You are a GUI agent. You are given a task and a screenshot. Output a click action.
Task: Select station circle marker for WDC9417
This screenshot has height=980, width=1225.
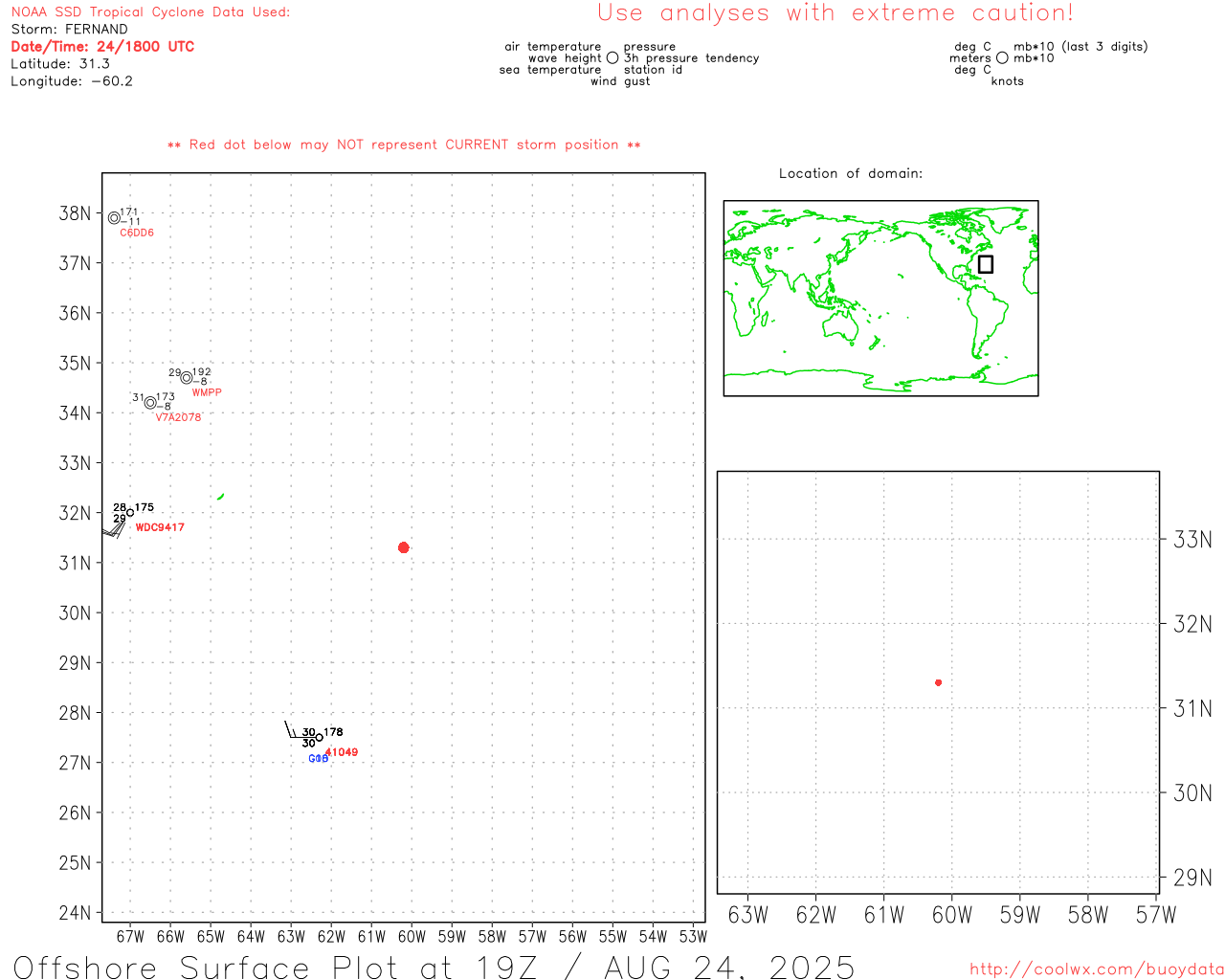130,513
